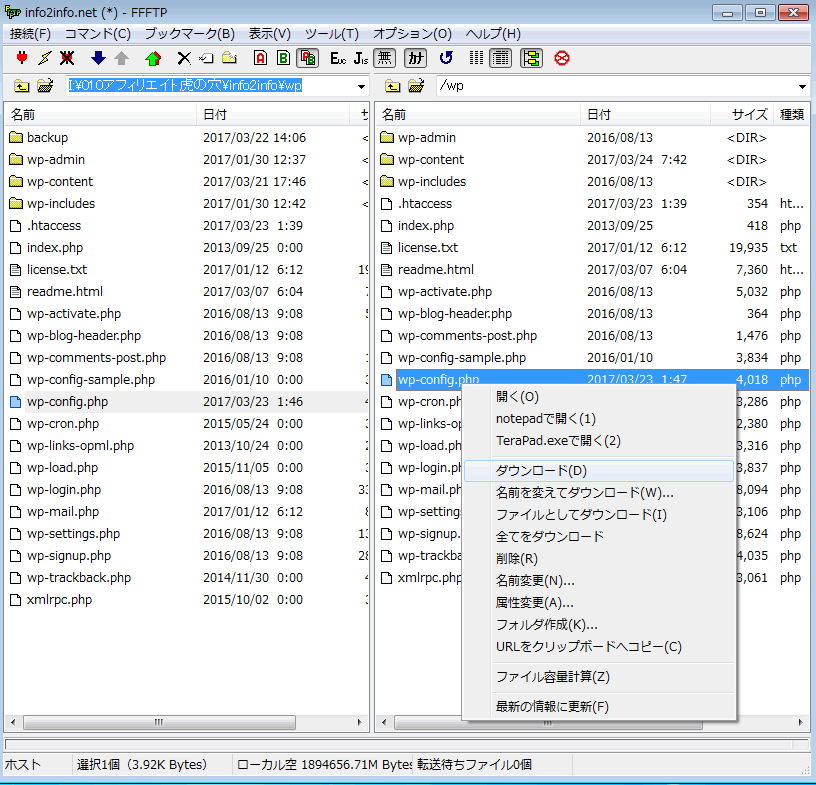Image resolution: width=816 pixels, height=785 pixels.
Task: Open the コマンド(C) menu
Action: [98, 34]
